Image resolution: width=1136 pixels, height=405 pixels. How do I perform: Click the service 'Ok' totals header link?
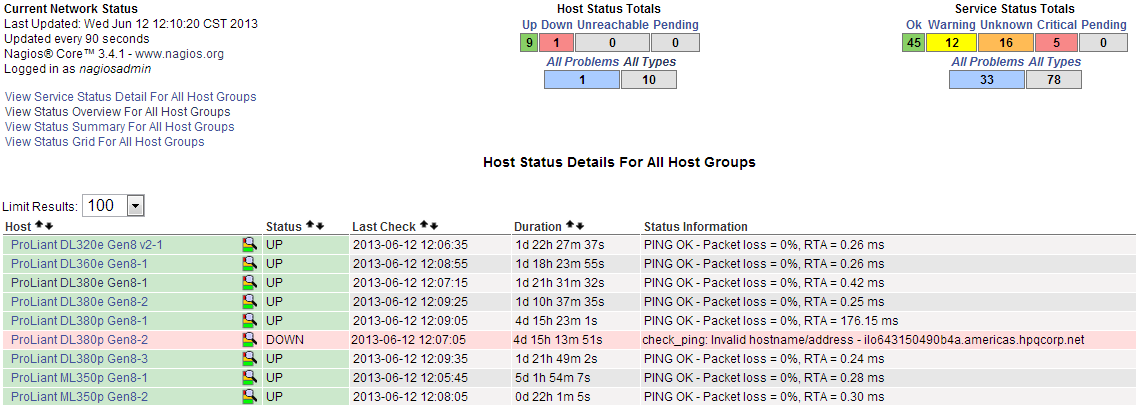[914, 25]
